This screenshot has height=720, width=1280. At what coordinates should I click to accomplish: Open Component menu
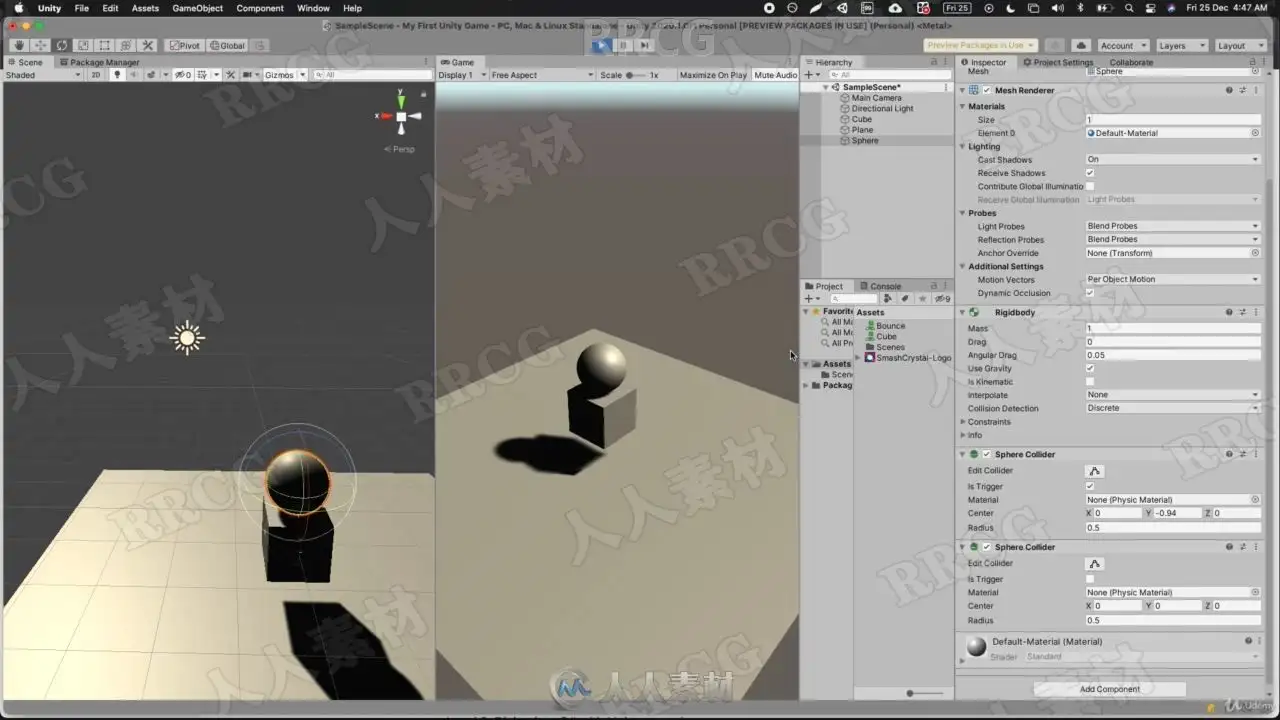(x=260, y=8)
